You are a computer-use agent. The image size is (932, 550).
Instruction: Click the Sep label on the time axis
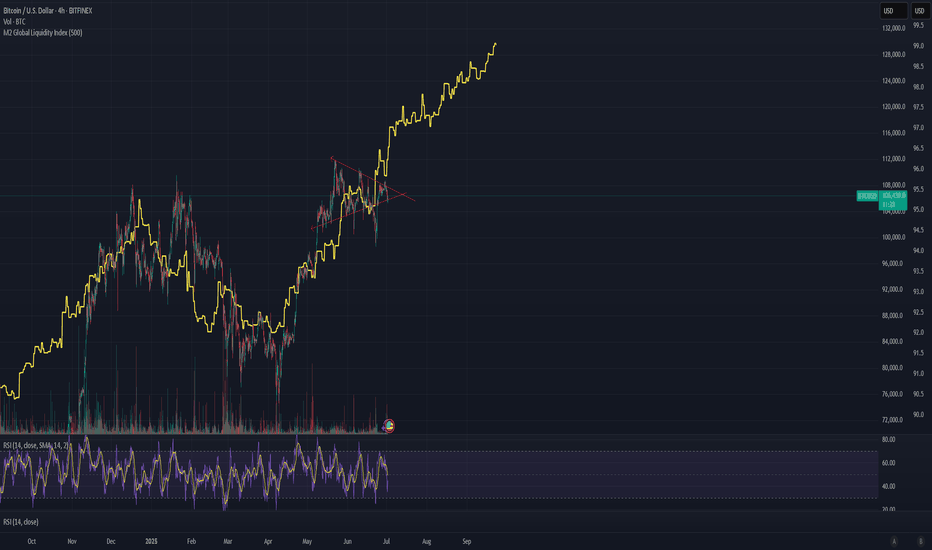click(x=467, y=541)
